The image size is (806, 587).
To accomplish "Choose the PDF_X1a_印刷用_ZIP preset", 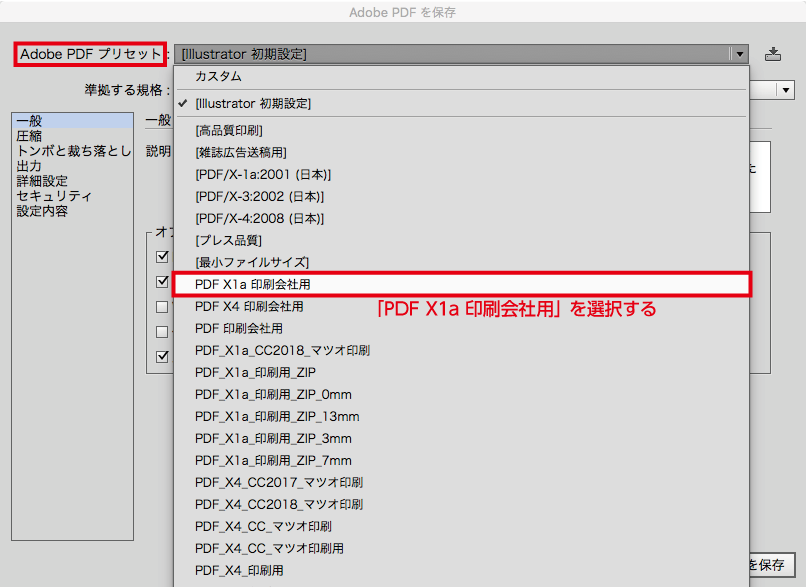I will click(461, 373).
